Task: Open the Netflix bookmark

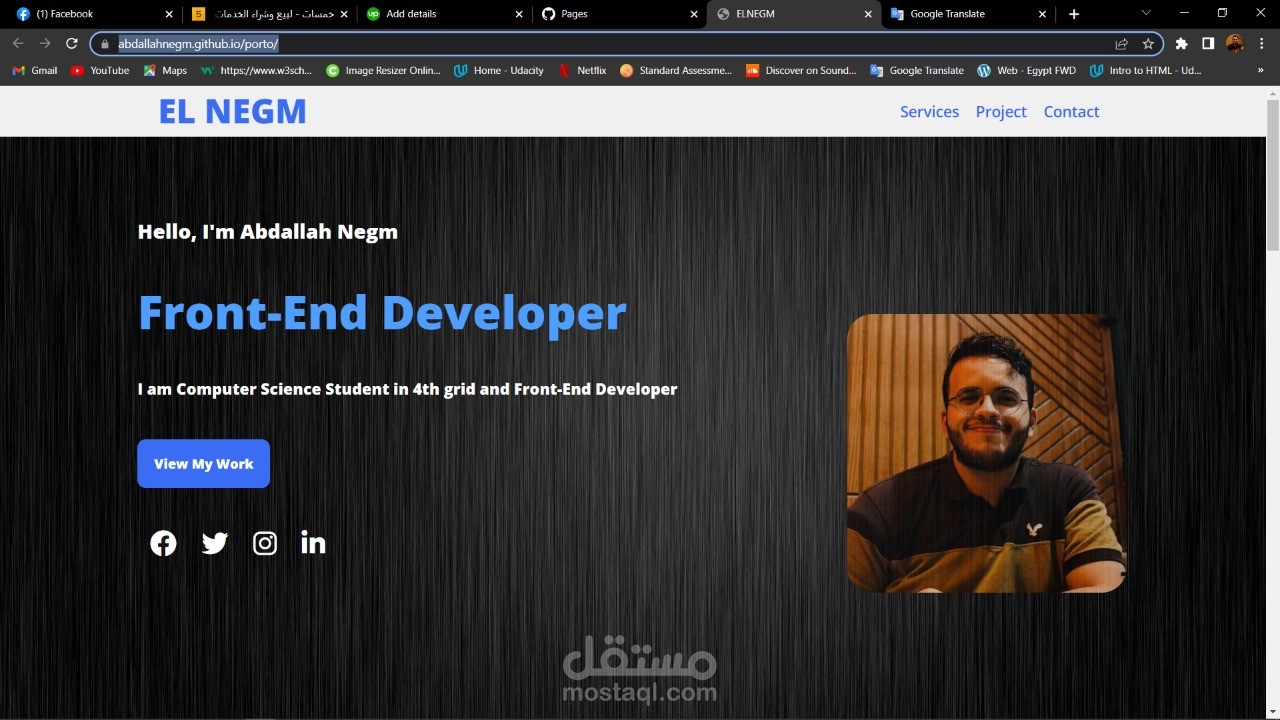Action: point(582,71)
